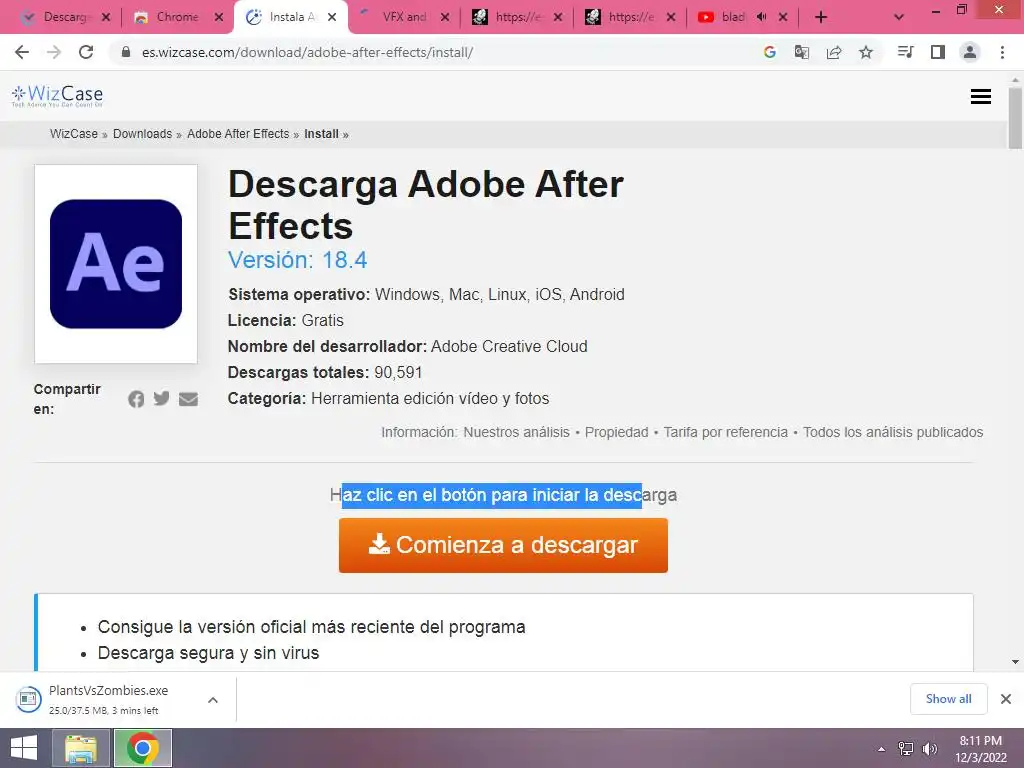Toggle the Chrome side panel
The image size is (1024, 768).
pyautogui.click(x=938, y=52)
